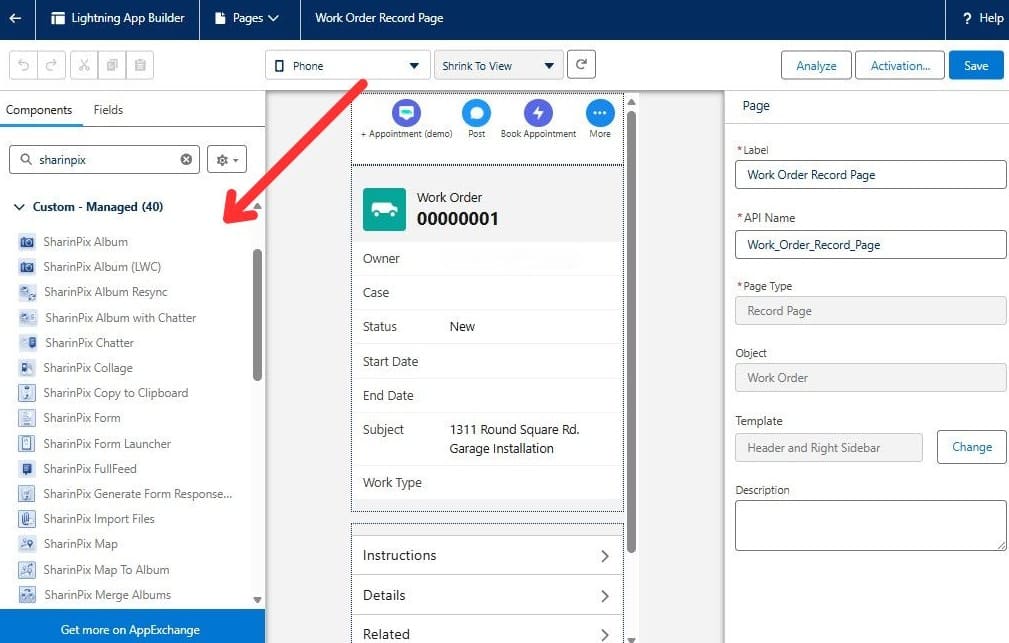Open the Pages menu in the header

(x=249, y=18)
